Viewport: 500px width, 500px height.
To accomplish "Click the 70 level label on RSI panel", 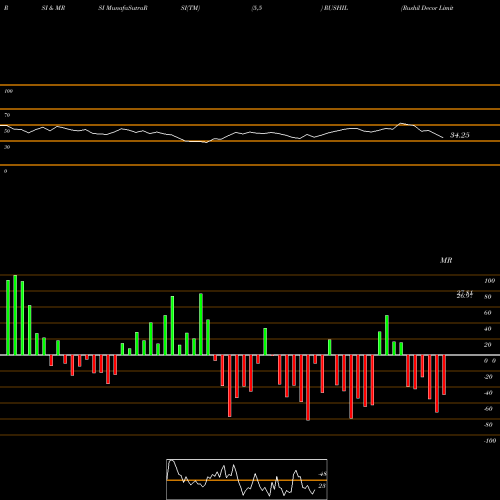I will pyautogui.click(x=7, y=115).
